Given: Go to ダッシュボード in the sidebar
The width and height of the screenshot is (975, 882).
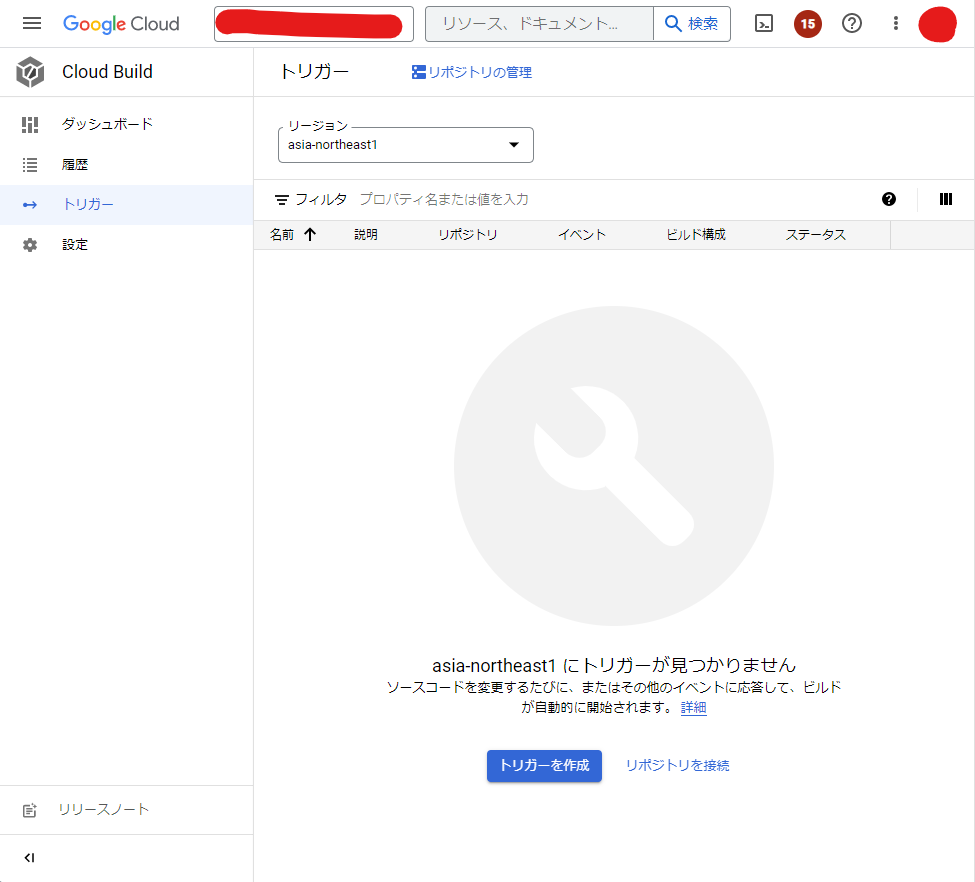Looking at the screenshot, I should 126,124.
